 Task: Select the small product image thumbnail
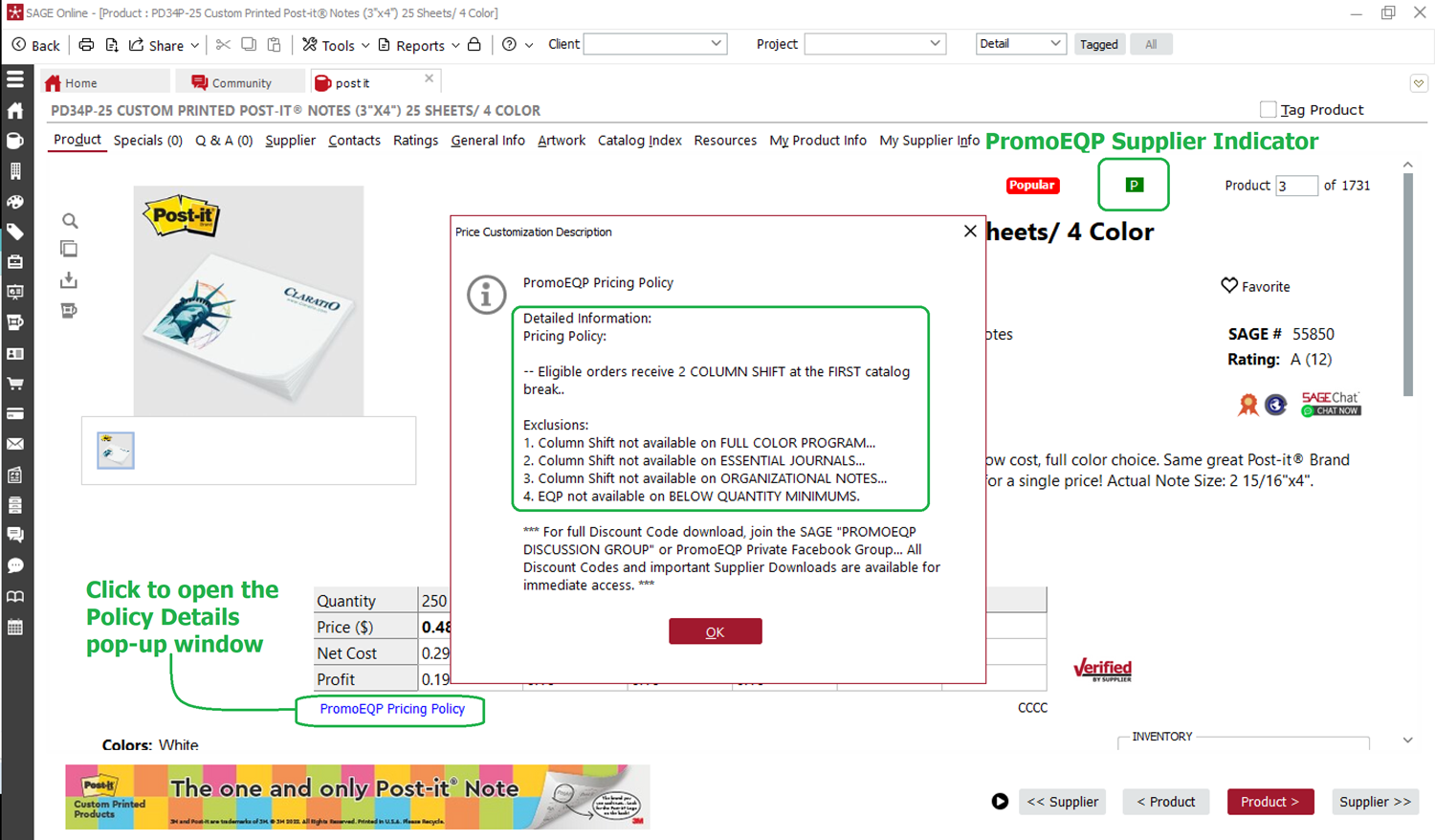tap(116, 450)
